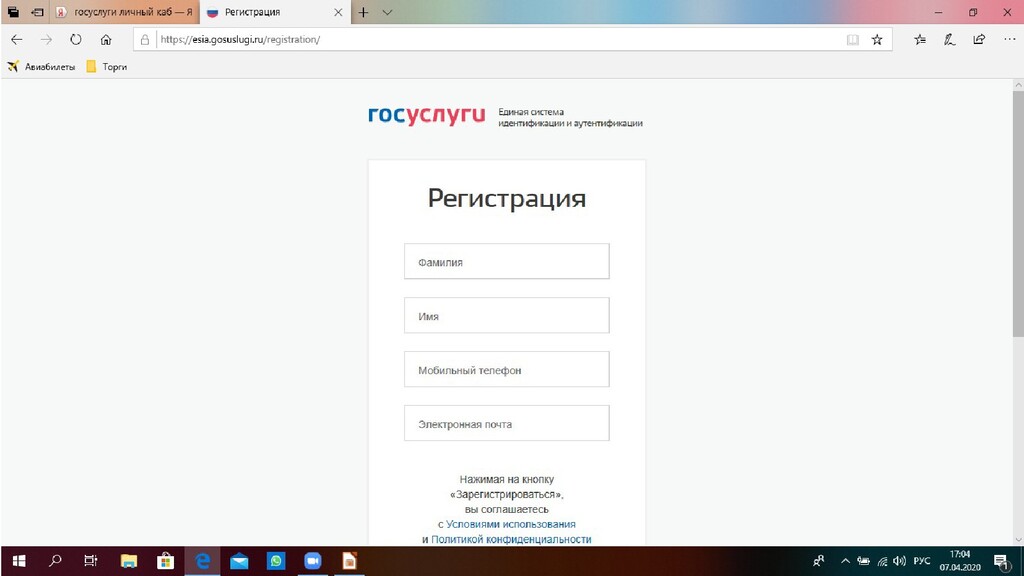Switch to the госуслуги личный каб tab

point(124,12)
